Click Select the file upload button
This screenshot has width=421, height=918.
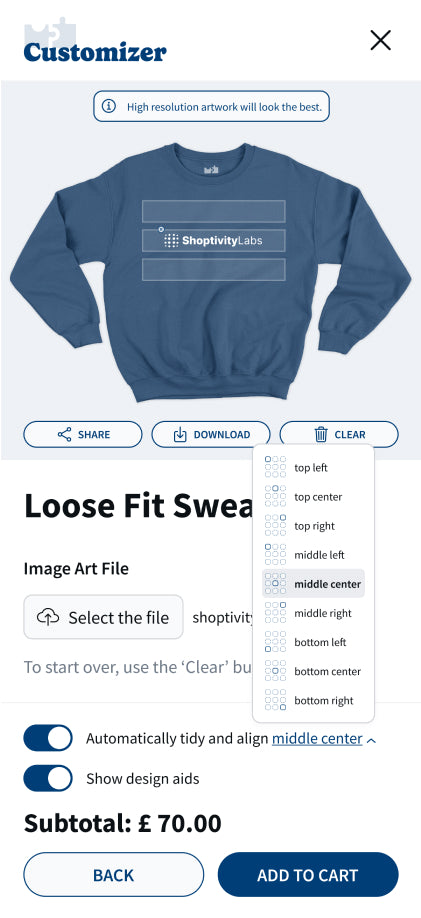point(103,617)
